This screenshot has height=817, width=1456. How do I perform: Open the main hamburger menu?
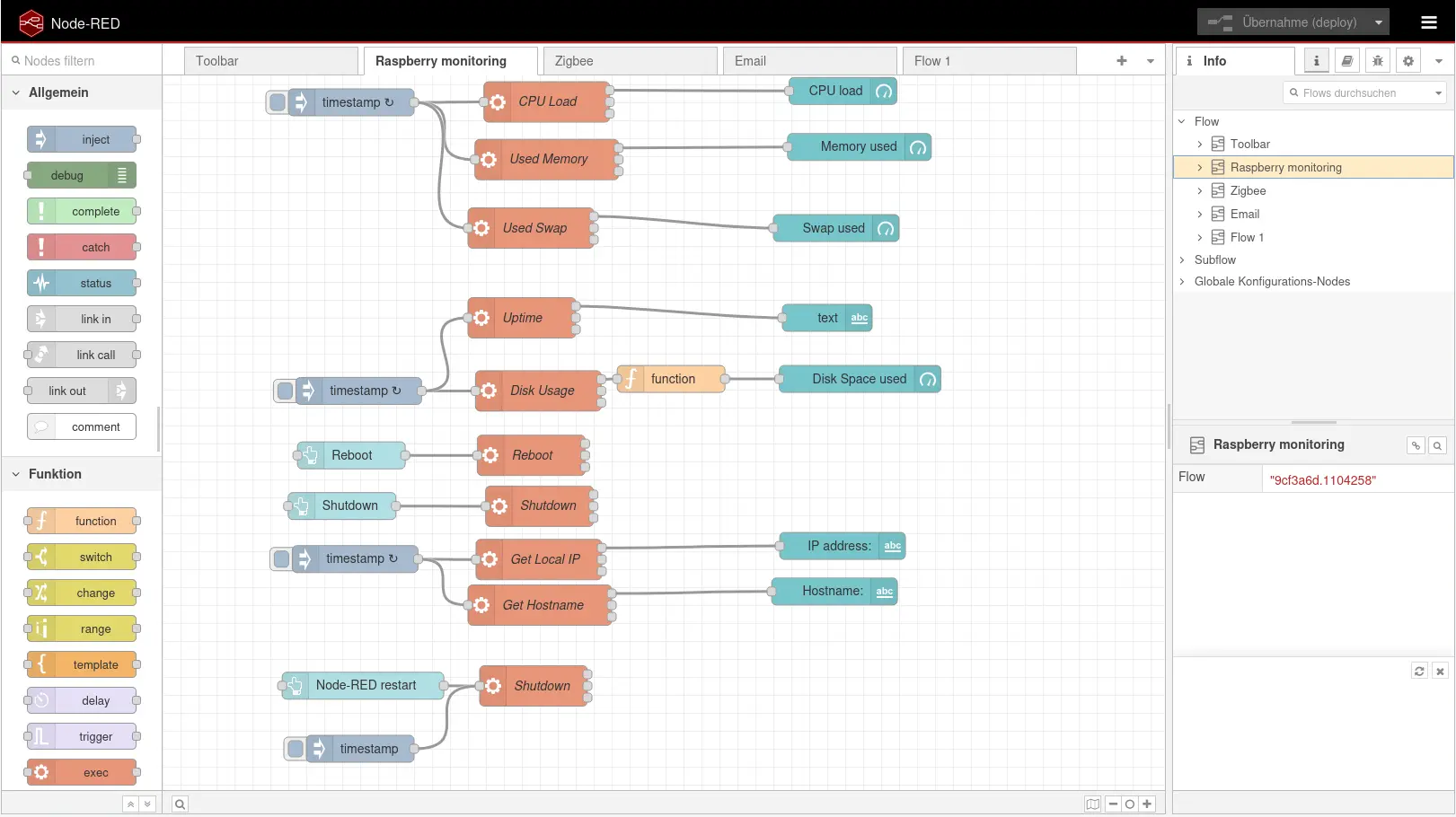pyautogui.click(x=1429, y=22)
